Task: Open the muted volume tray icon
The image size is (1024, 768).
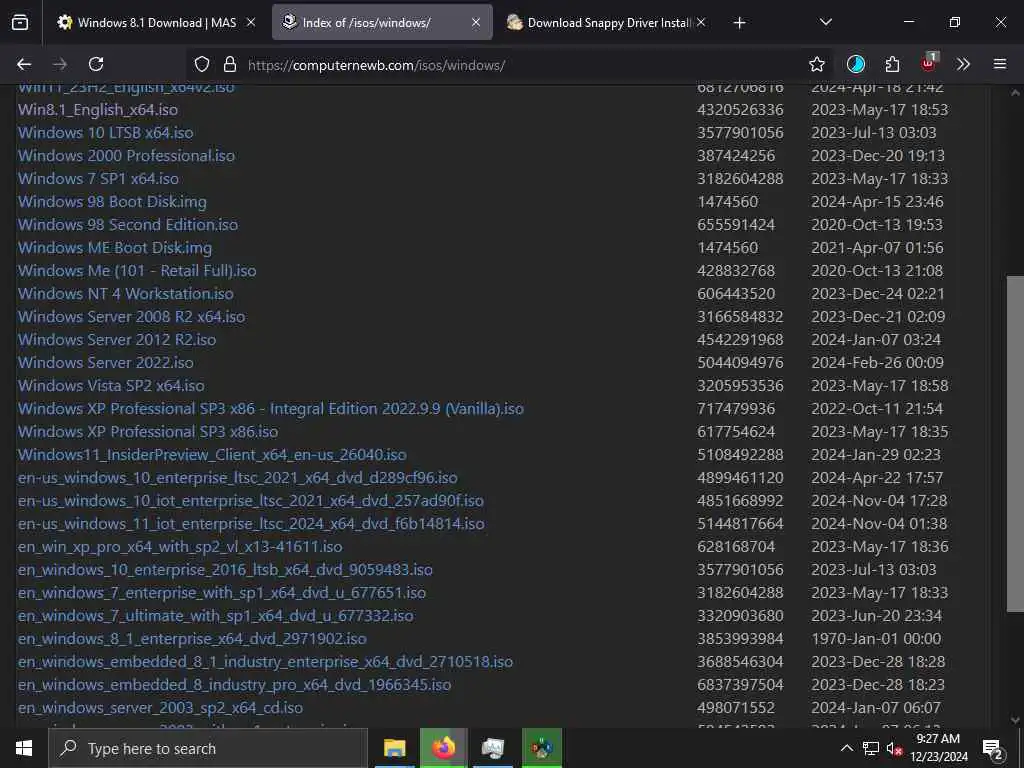Action: pyautogui.click(x=895, y=748)
